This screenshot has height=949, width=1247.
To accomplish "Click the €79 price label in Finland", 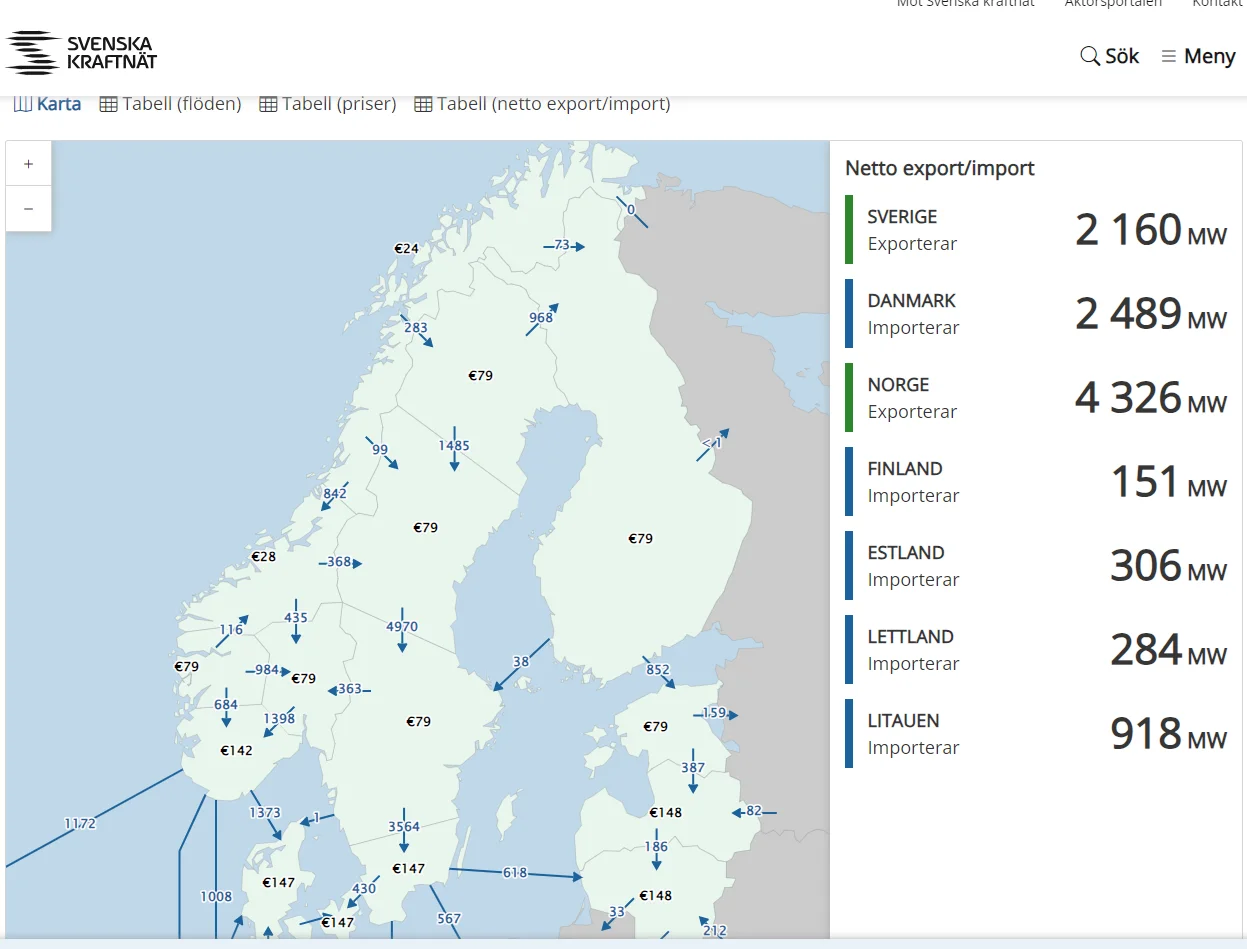I will click(641, 538).
